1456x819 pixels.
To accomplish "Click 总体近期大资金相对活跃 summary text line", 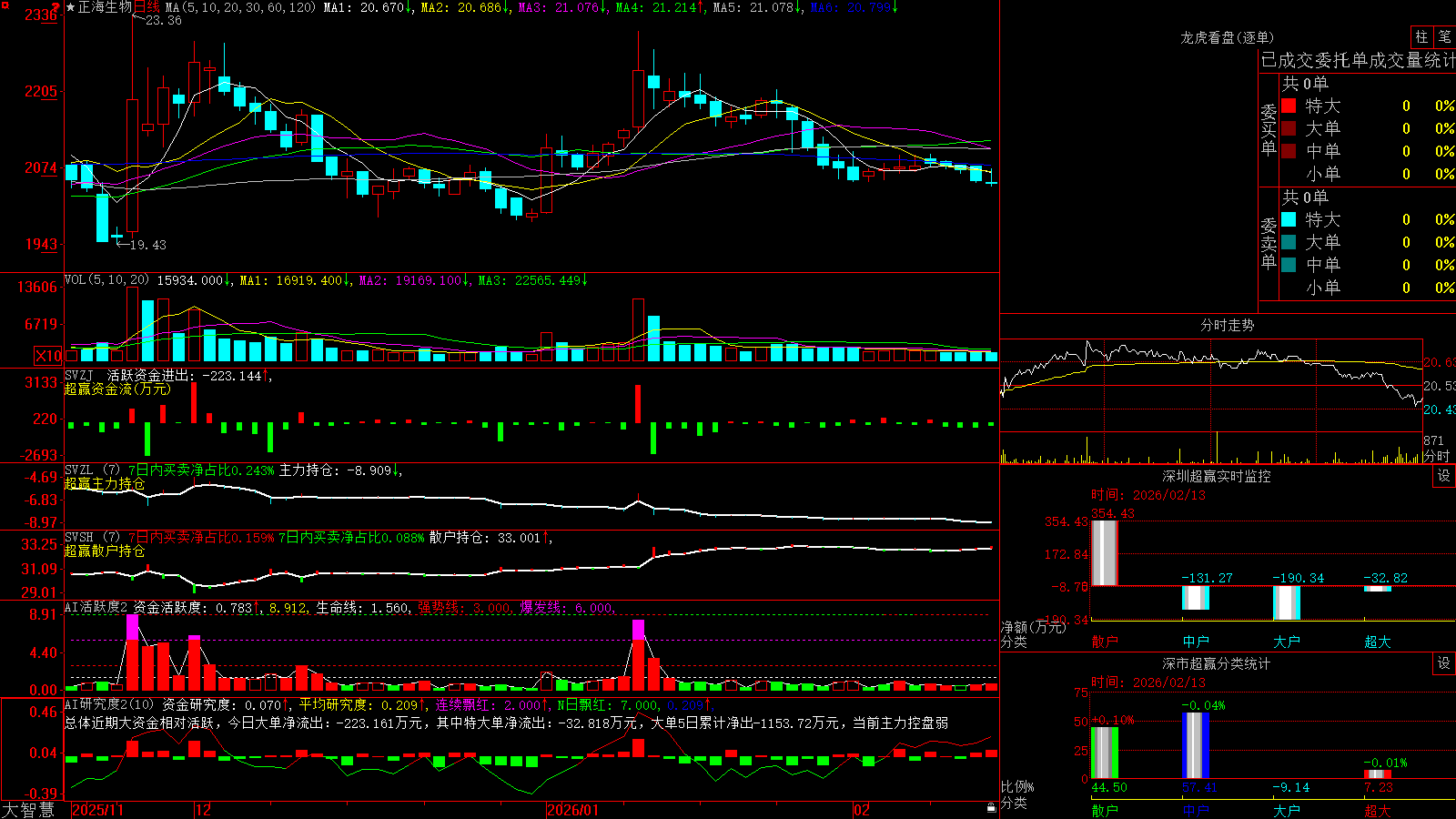I will tap(506, 723).
